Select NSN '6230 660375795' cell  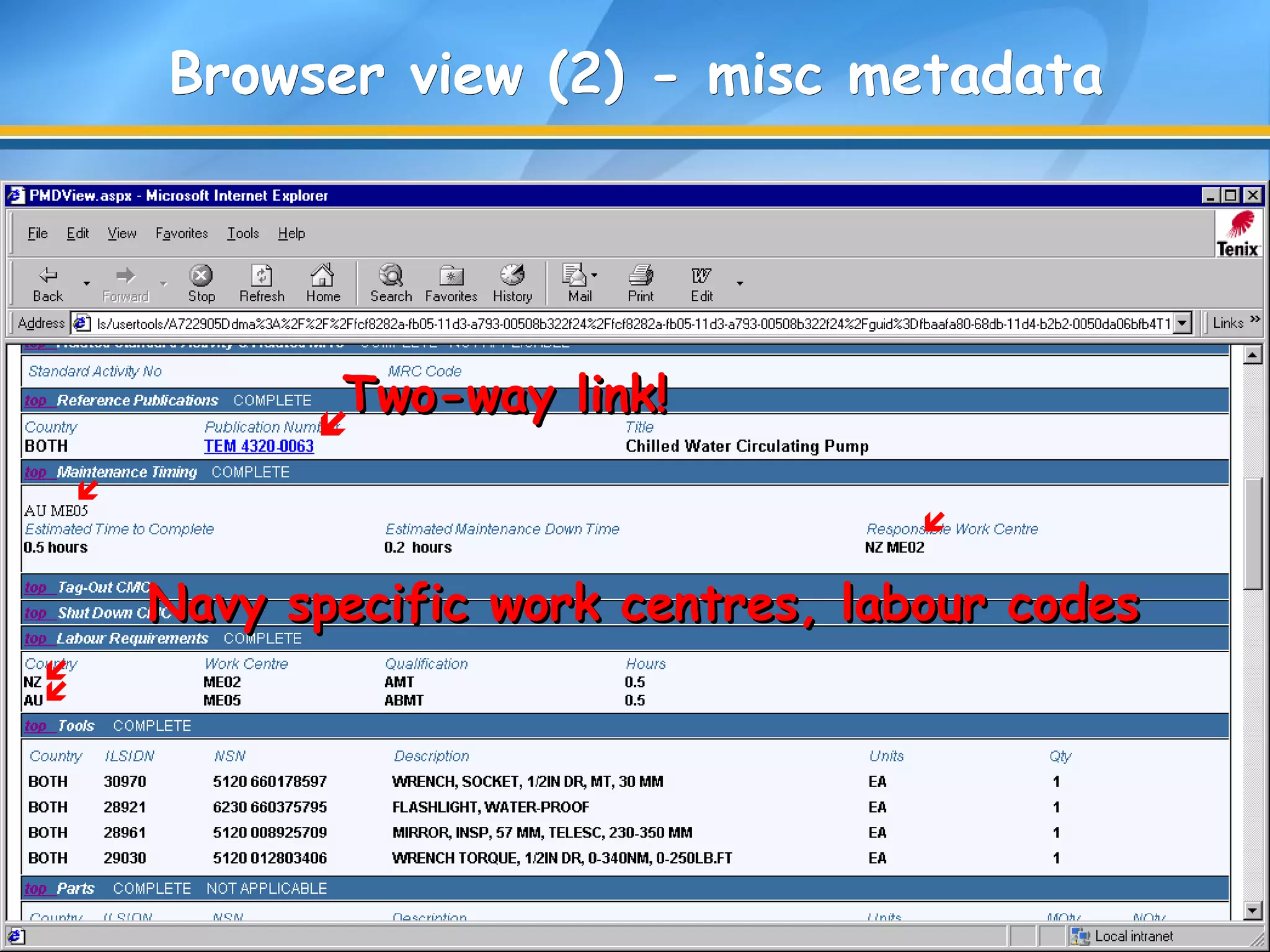(x=270, y=807)
